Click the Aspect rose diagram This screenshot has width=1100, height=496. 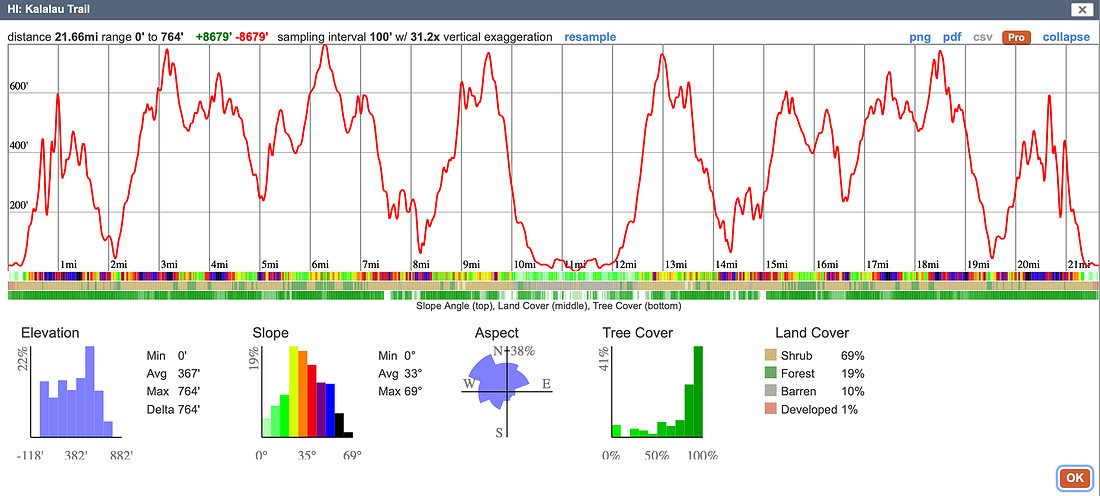click(505, 391)
